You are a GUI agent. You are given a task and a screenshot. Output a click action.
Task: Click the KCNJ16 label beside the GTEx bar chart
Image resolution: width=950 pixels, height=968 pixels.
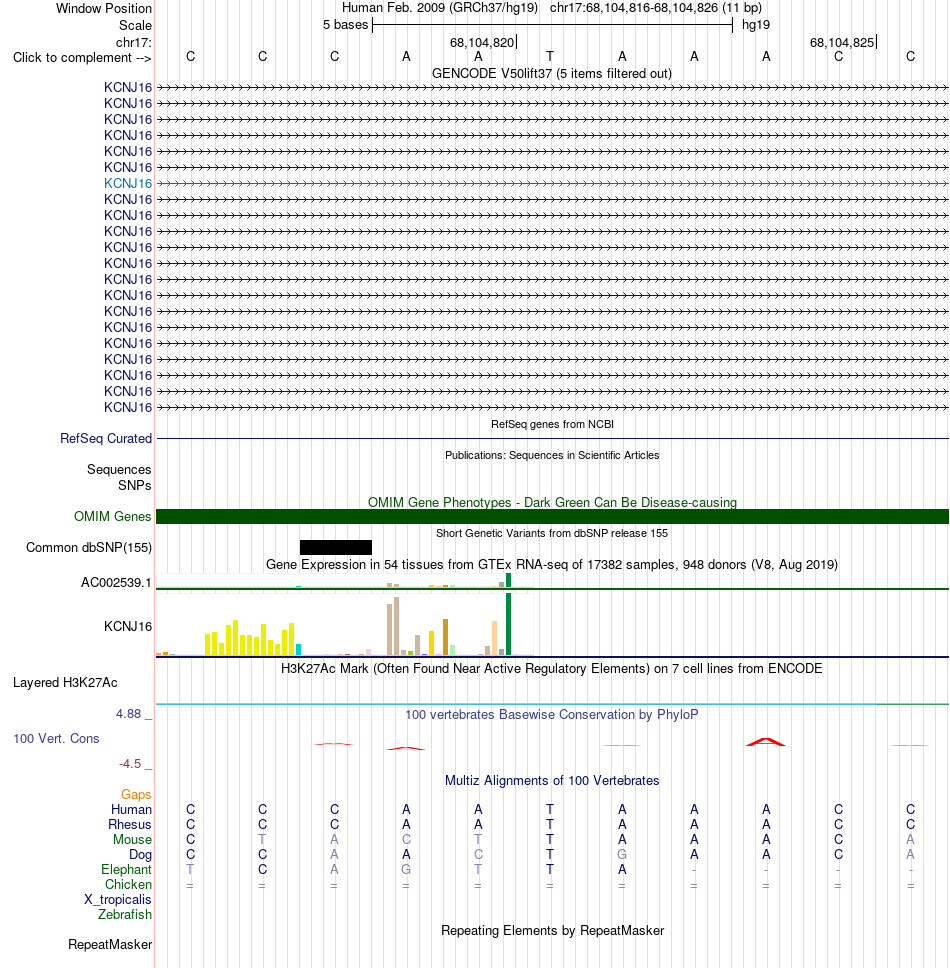128,627
